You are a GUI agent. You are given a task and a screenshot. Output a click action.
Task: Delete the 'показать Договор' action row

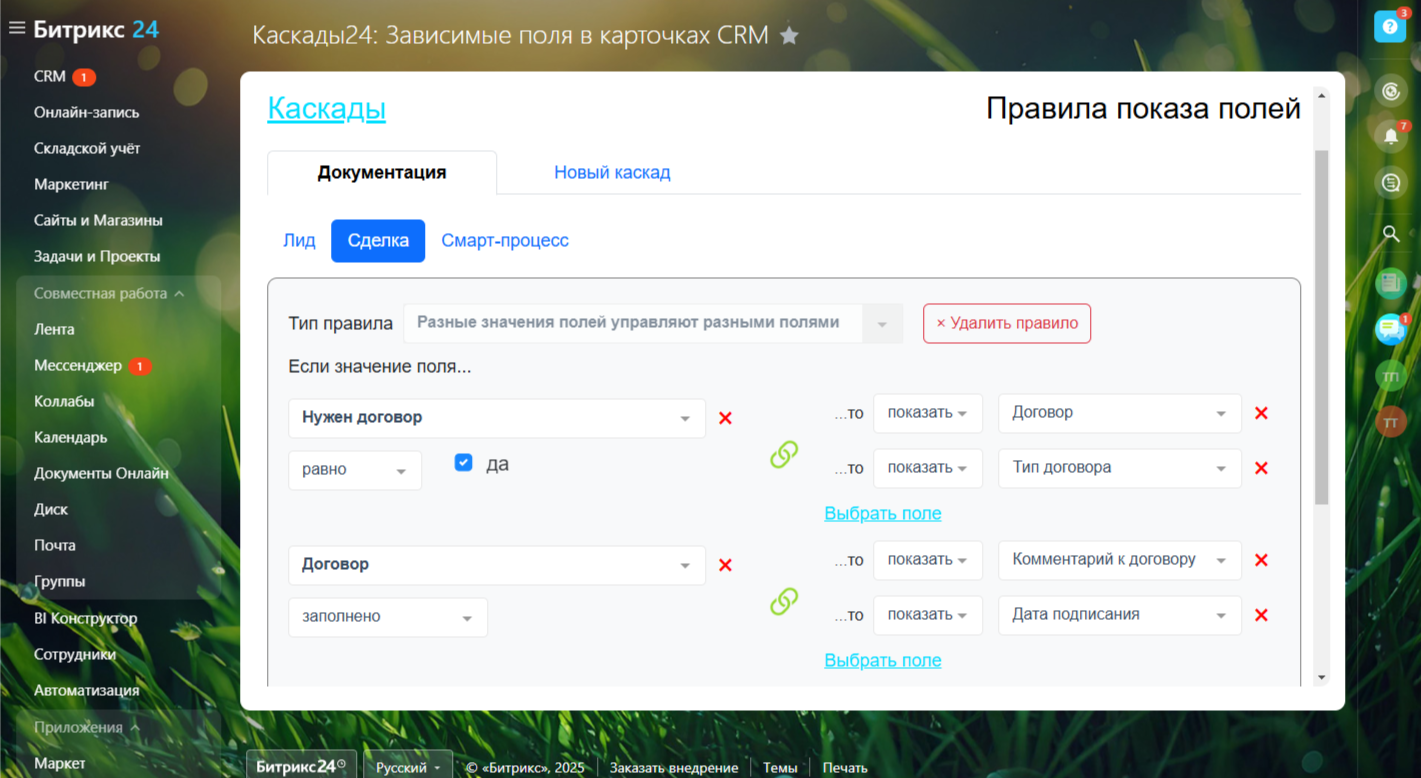[x=1261, y=413]
